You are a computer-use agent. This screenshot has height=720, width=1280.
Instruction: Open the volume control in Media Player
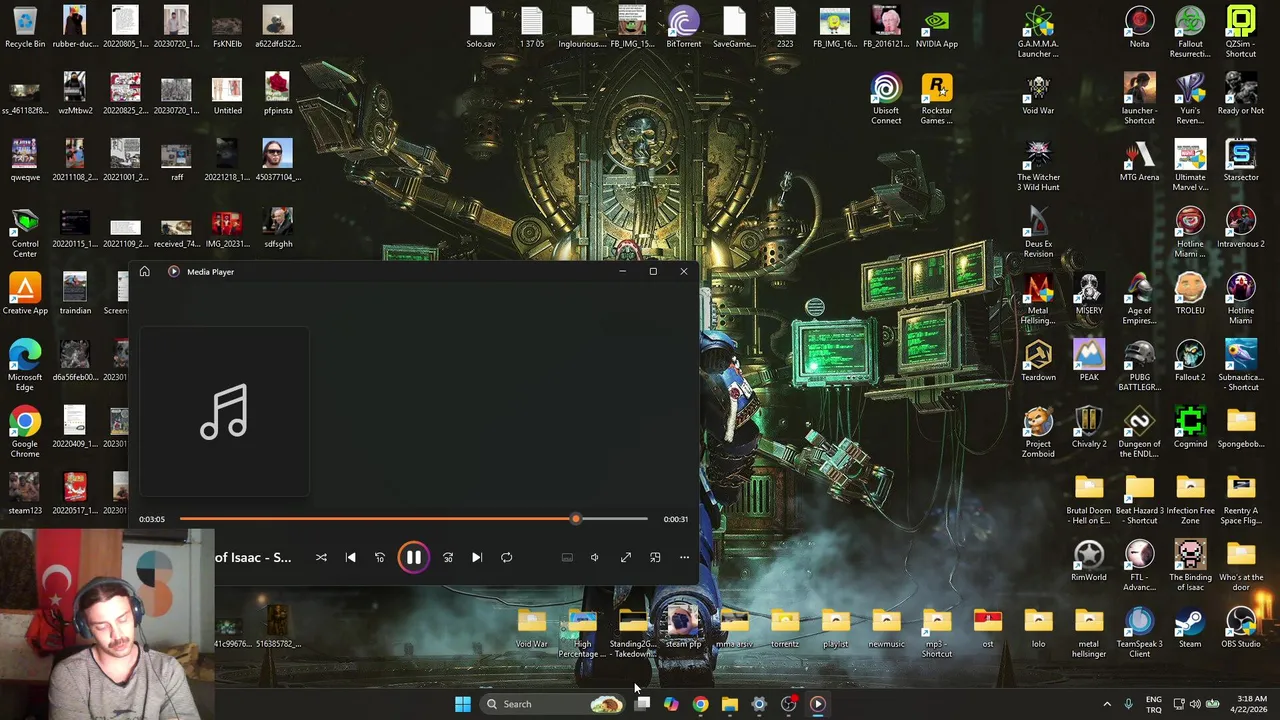[x=595, y=557]
